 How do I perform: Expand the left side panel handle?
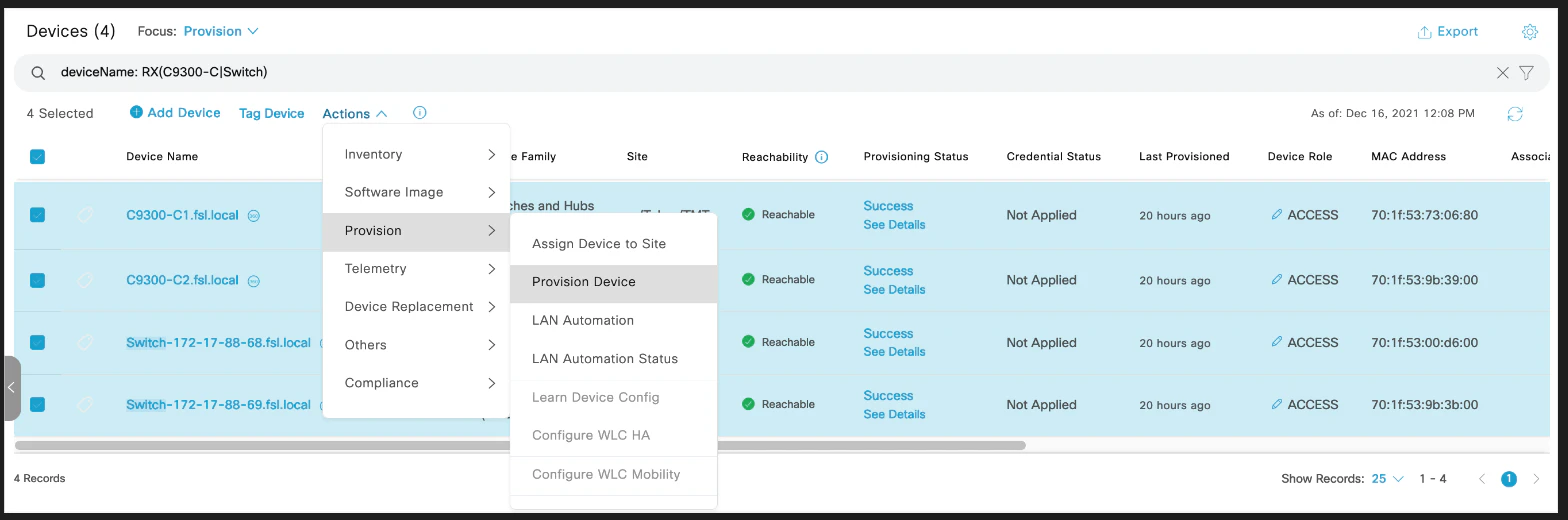coord(10,388)
